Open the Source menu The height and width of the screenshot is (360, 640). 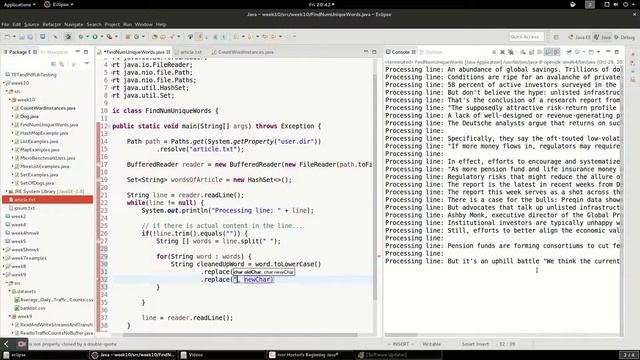[x=31, y=24]
